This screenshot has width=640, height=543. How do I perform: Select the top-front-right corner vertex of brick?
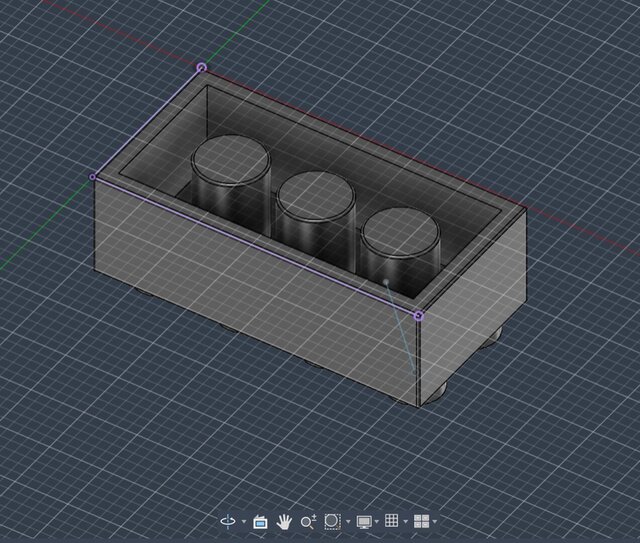point(418,316)
